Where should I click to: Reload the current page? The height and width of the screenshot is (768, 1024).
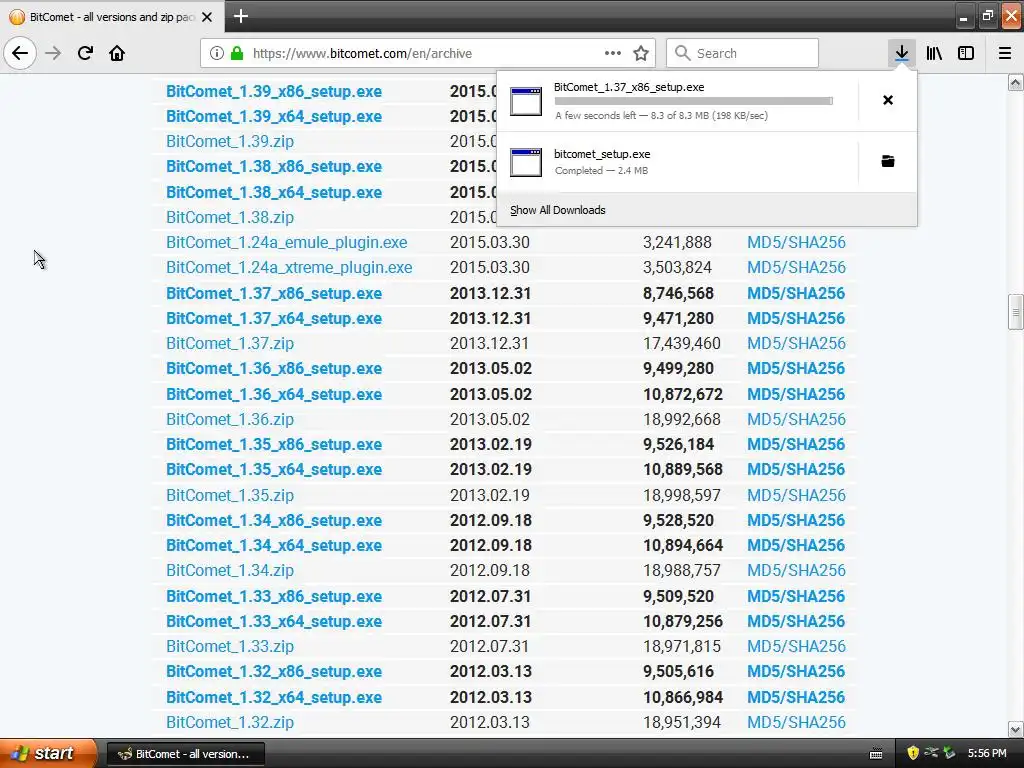85,53
